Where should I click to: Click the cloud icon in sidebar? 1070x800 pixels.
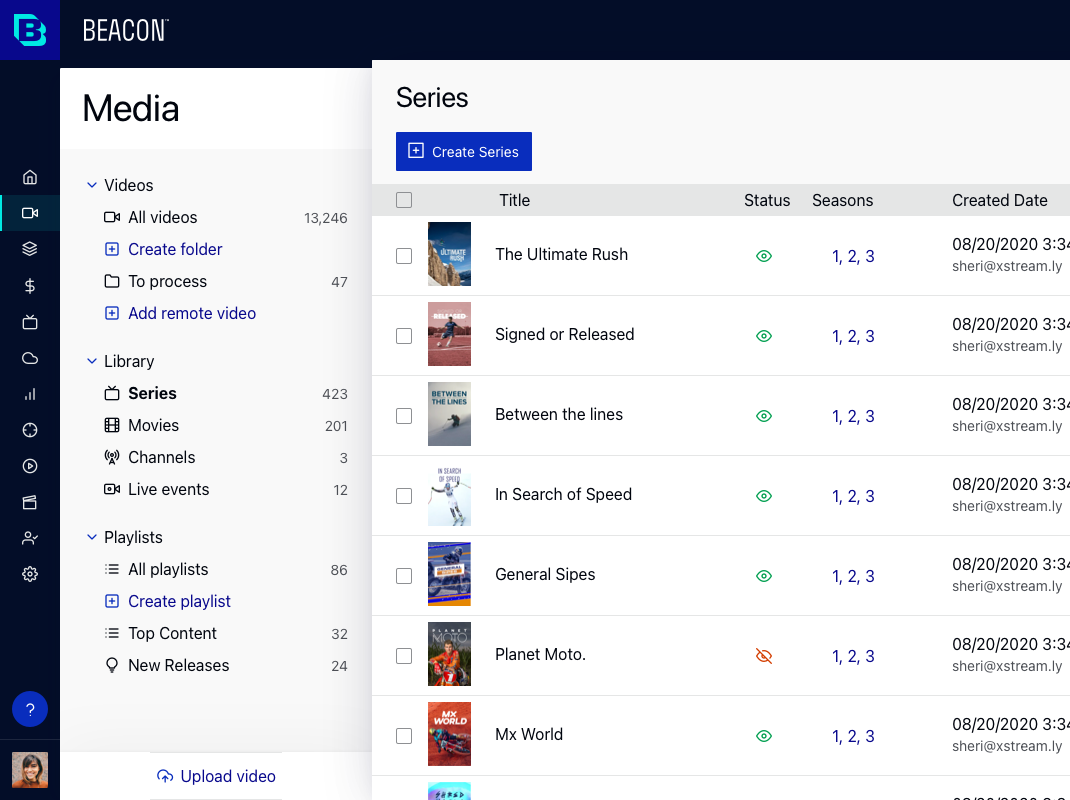click(30, 358)
